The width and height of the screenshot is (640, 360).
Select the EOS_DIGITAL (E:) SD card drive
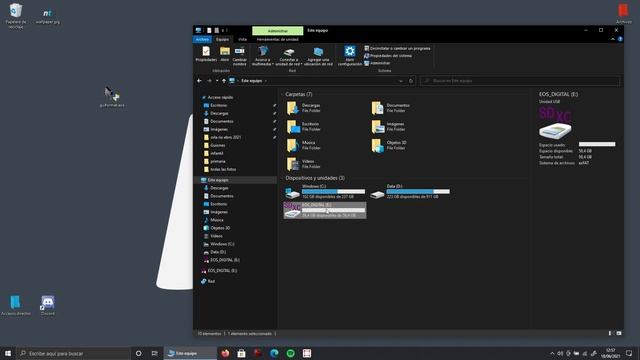pyautogui.click(x=325, y=210)
